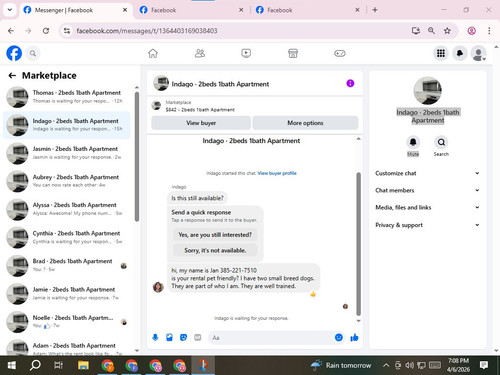Screen dimensions: 500x375
Task: Send 'Yes, are you still interested?' quick reply
Action: (x=215, y=235)
